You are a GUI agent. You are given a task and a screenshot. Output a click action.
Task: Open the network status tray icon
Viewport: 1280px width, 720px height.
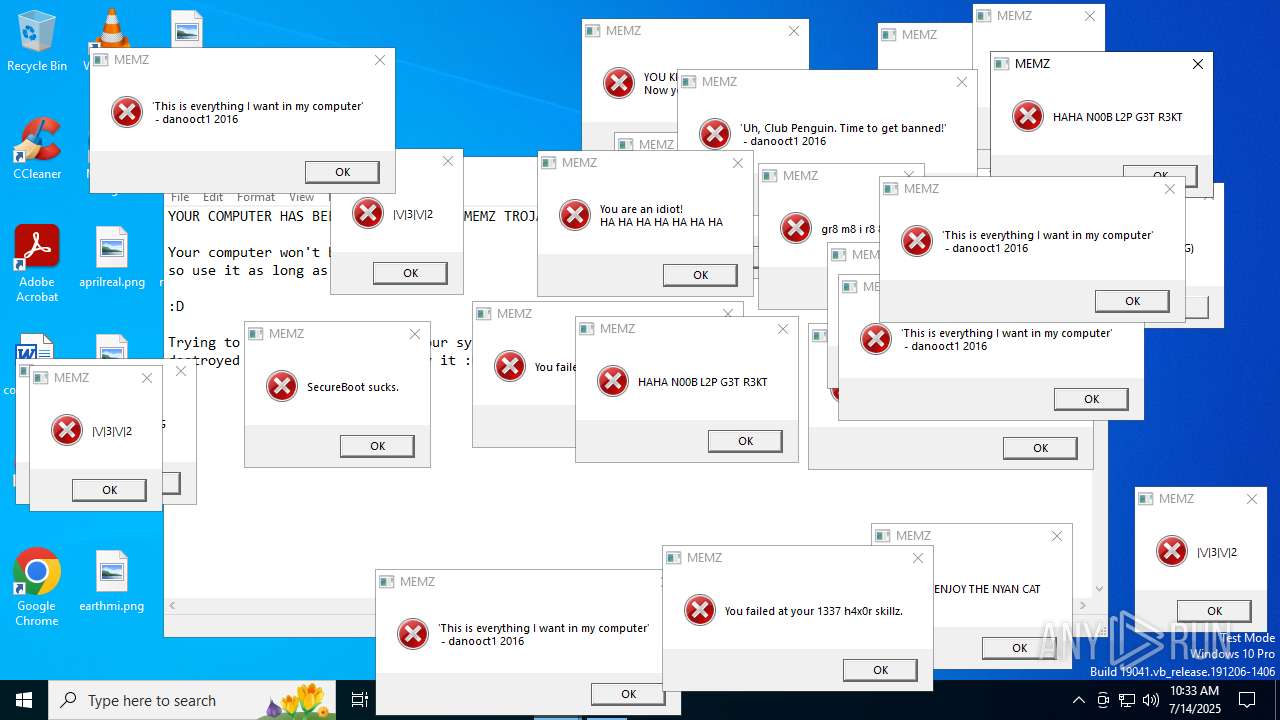[1127, 700]
